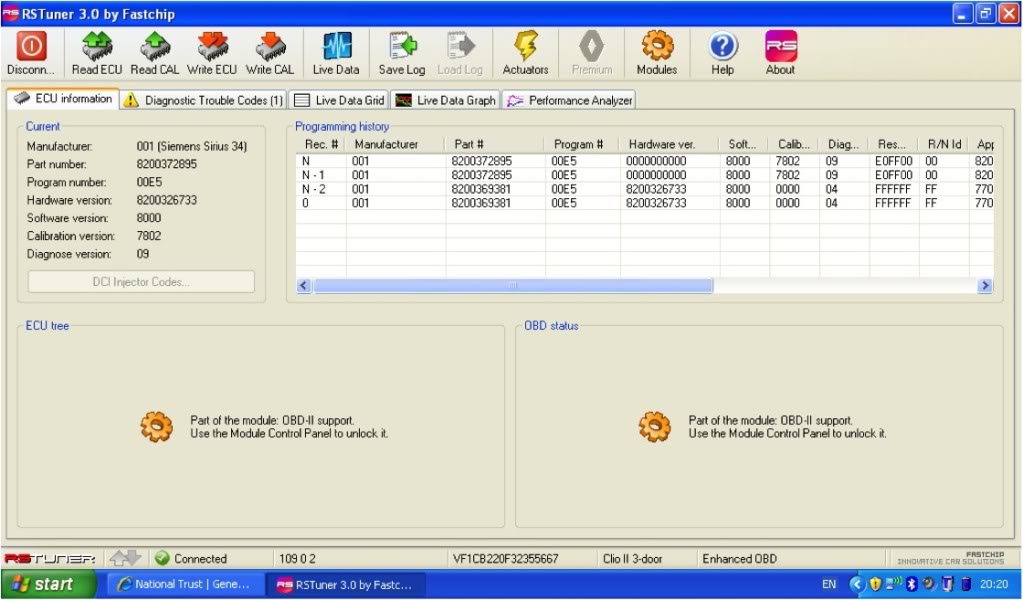1023x600 pixels.
Task: Disconnect from the ECU
Action: click(29, 52)
